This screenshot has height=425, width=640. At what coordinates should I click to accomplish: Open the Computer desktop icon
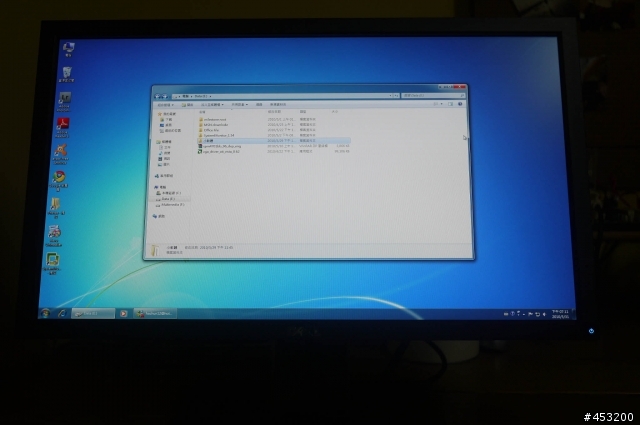coord(68,49)
